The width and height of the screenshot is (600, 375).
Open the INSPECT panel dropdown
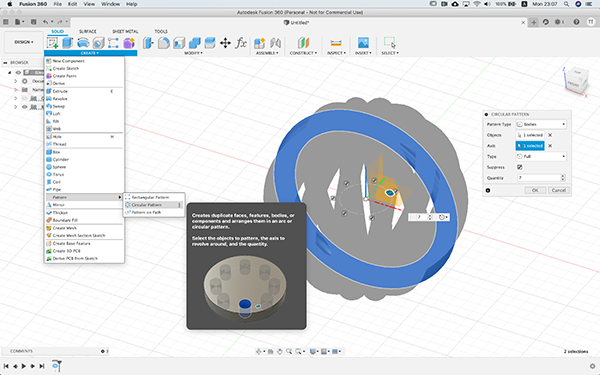[336, 53]
